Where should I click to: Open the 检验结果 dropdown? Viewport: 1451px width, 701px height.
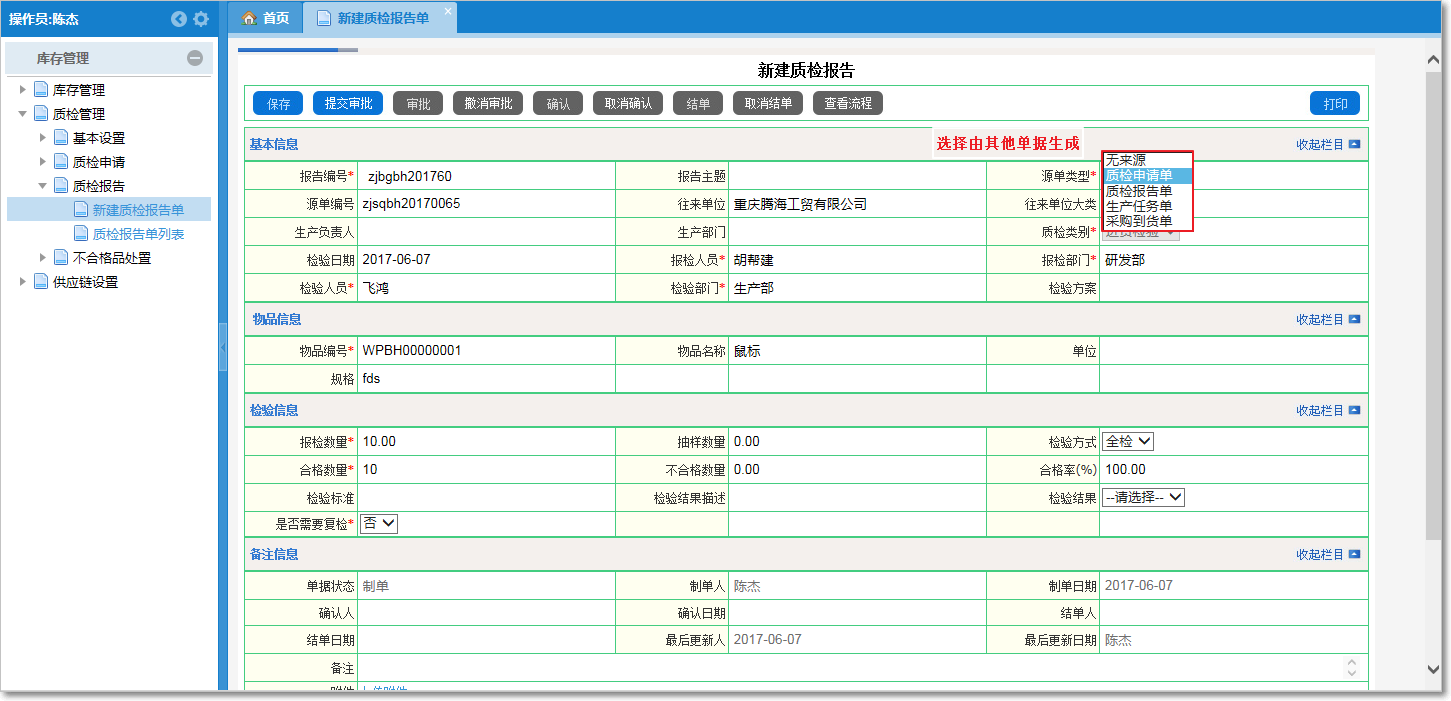pyautogui.click(x=1144, y=497)
